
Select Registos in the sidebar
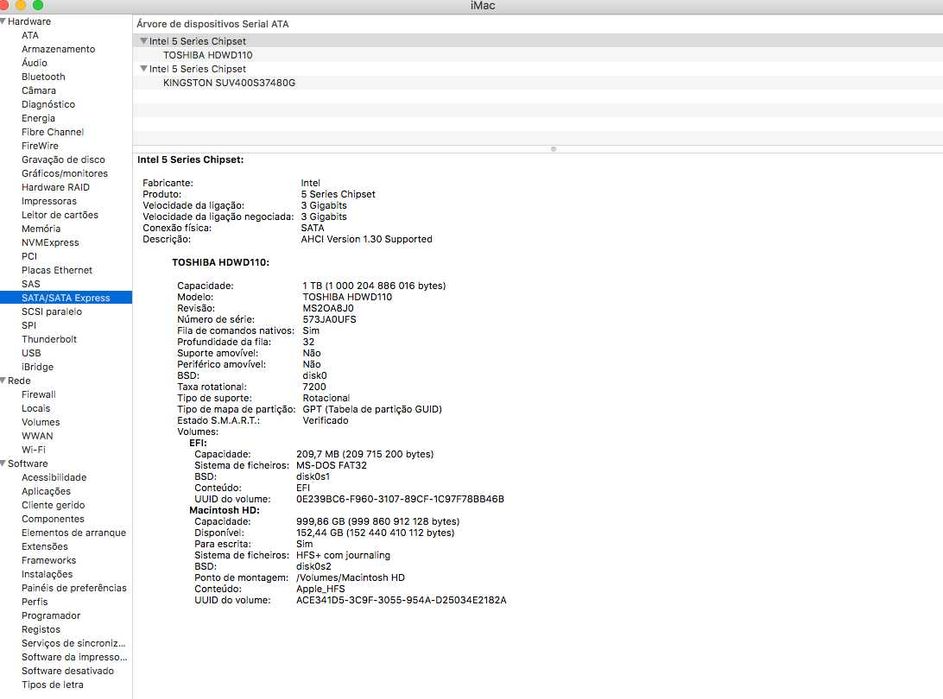41,630
